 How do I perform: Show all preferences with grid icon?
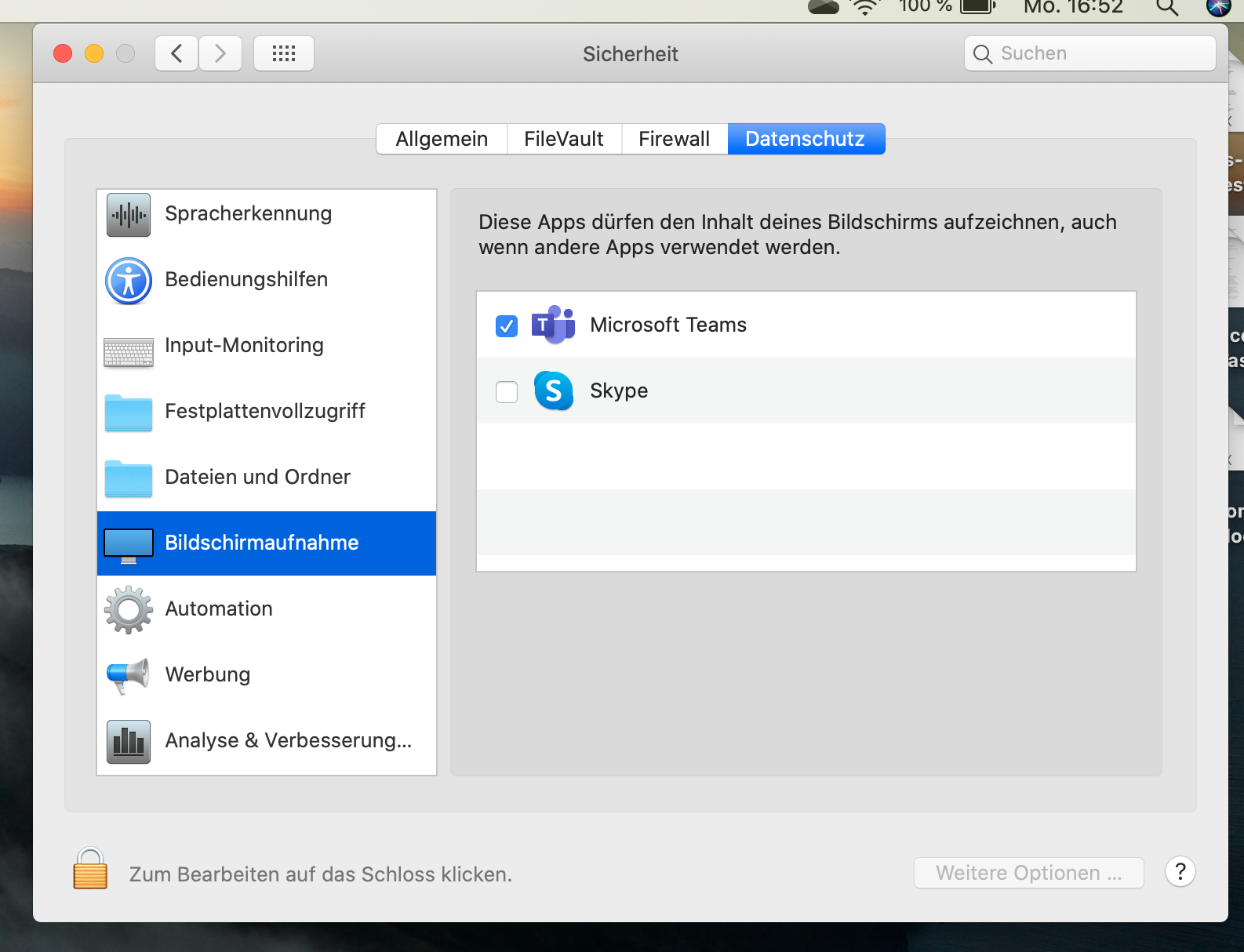[284, 53]
